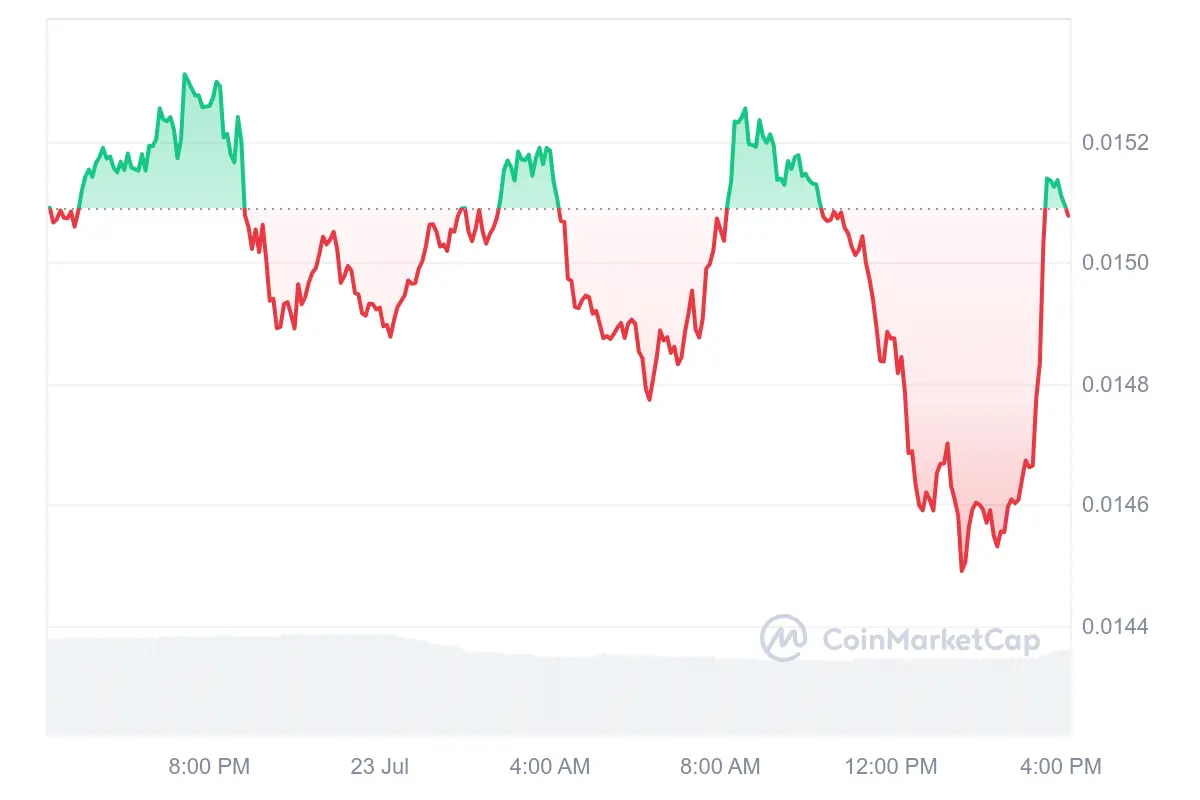Select the 12:00 PM time axis label
This screenshot has width=1200, height=800.
pyautogui.click(x=889, y=767)
